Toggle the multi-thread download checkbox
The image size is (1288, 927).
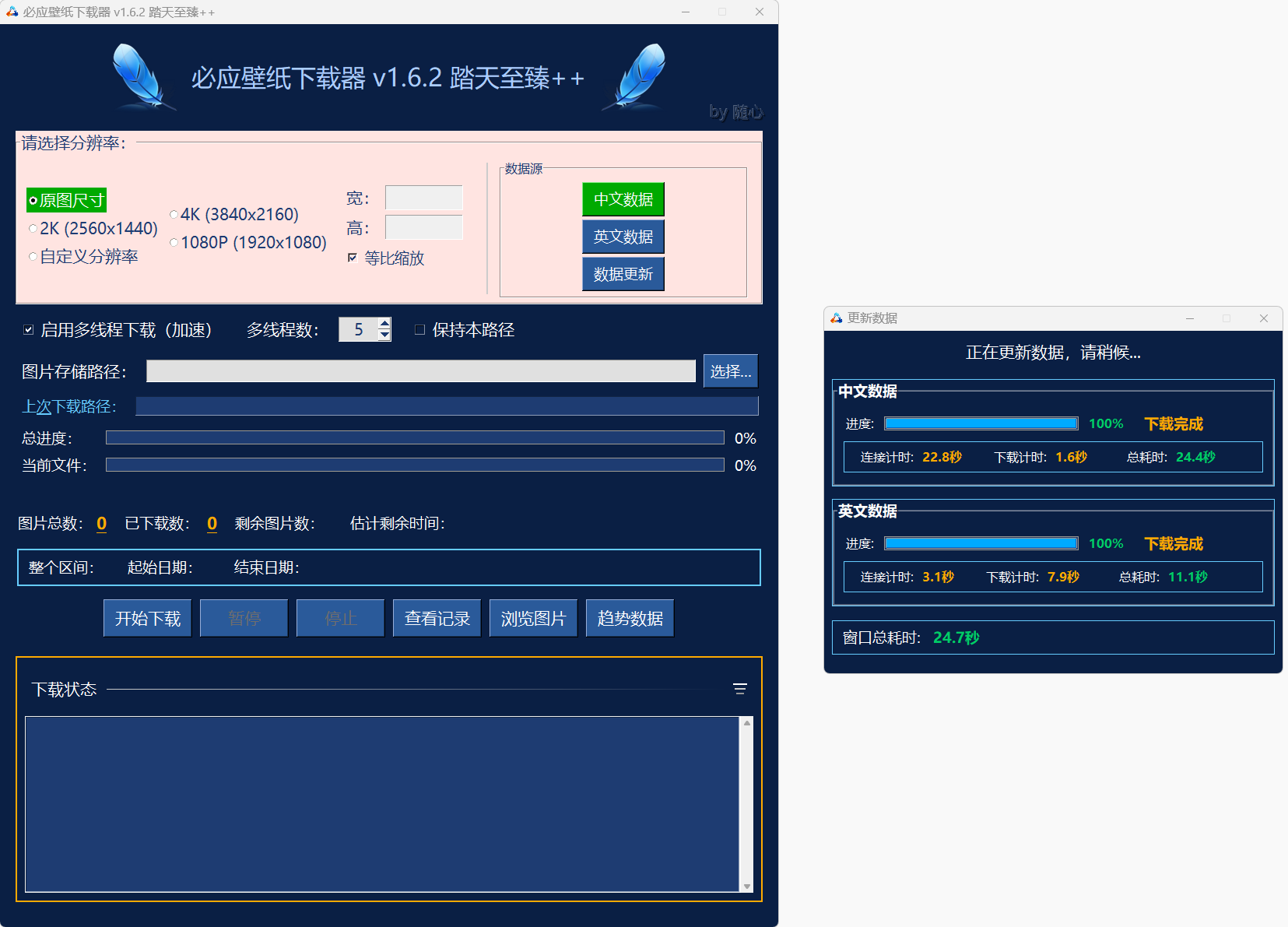(29, 330)
